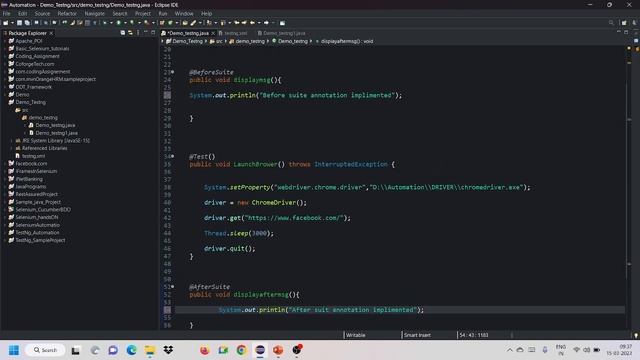The height and width of the screenshot is (360, 640).
Task: Open the Project menu
Action: (x=143, y=13)
